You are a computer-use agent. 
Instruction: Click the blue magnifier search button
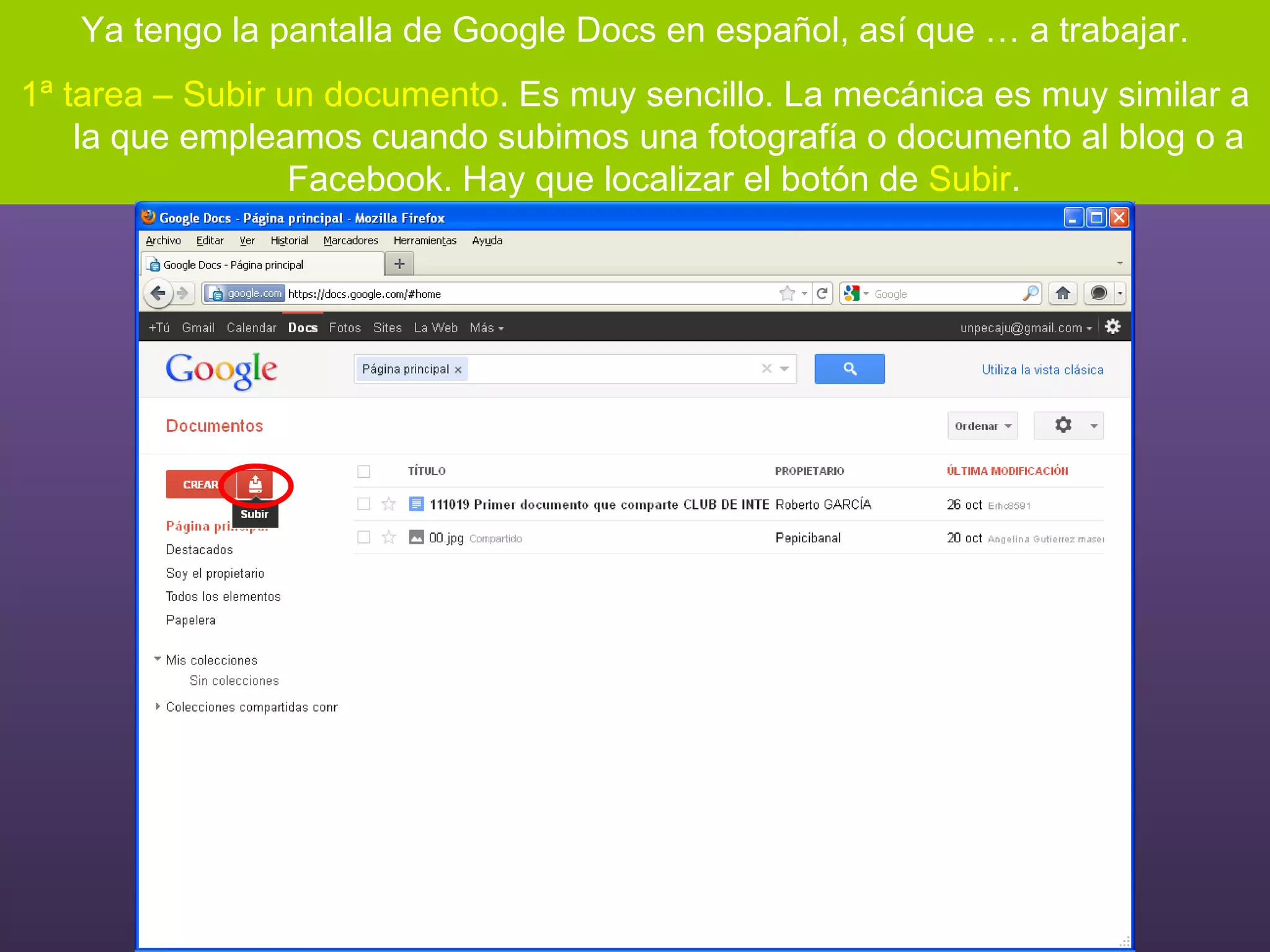point(850,369)
